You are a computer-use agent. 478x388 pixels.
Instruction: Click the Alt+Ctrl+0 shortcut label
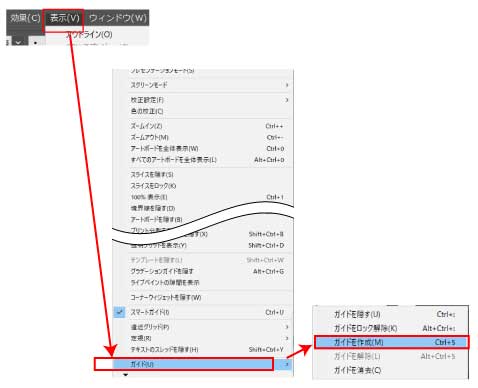(x=269, y=160)
